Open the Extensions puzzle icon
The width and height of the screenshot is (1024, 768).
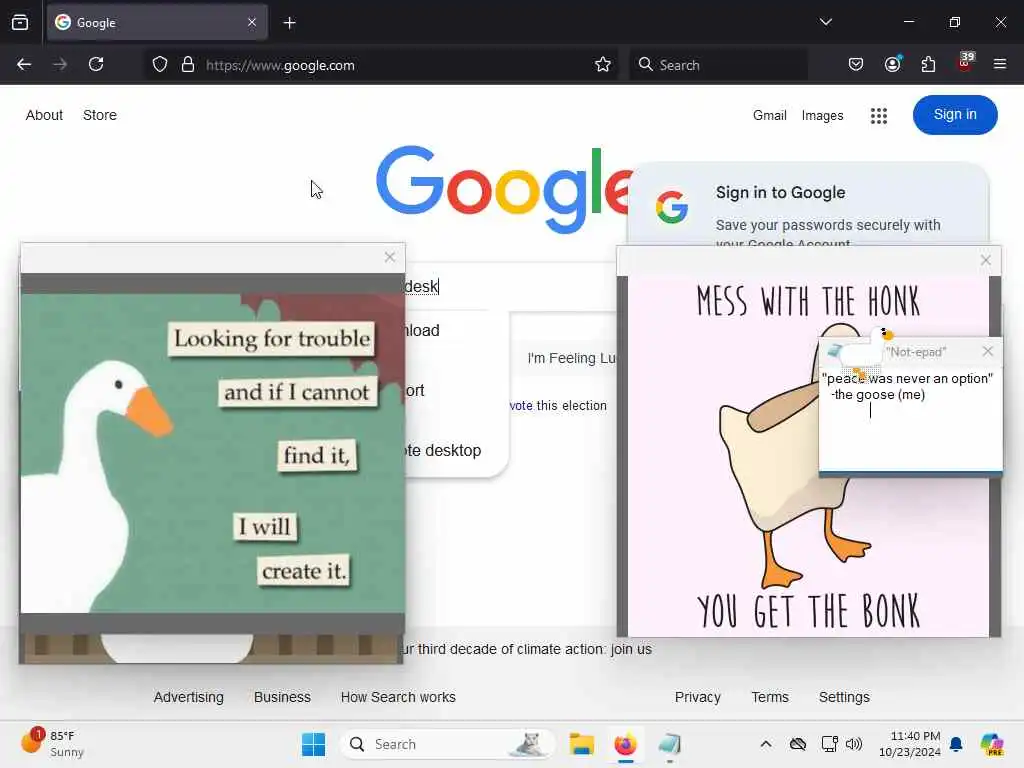pos(928,64)
